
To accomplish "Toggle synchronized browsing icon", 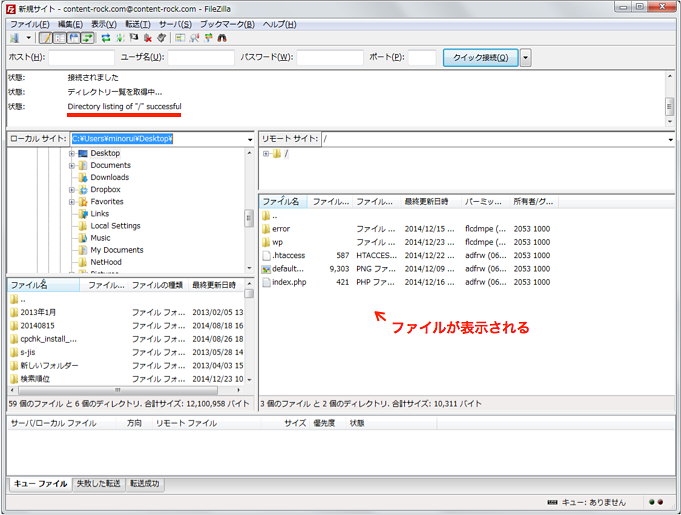I will click(x=208, y=38).
